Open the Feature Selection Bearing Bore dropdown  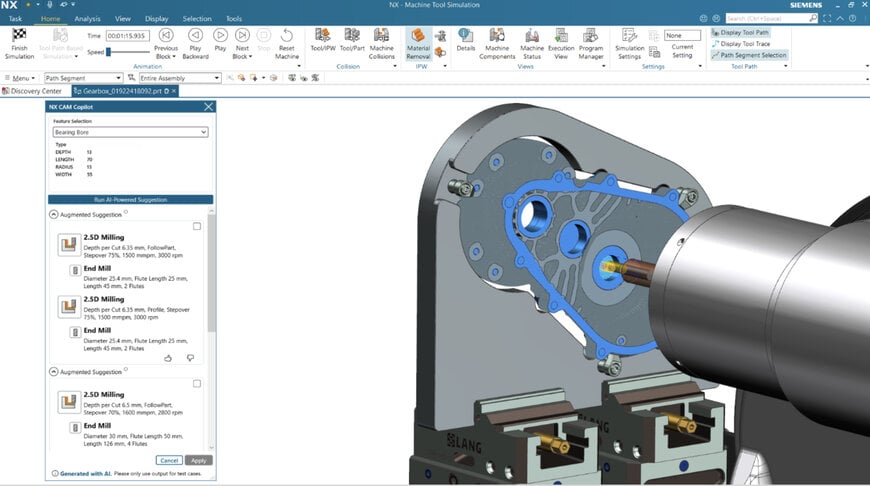coord(130,132)
